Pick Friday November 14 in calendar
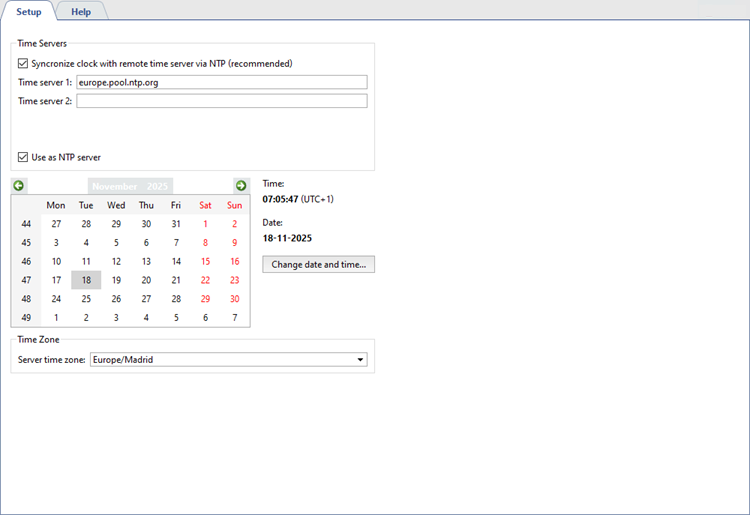 (x=176, y=261)
